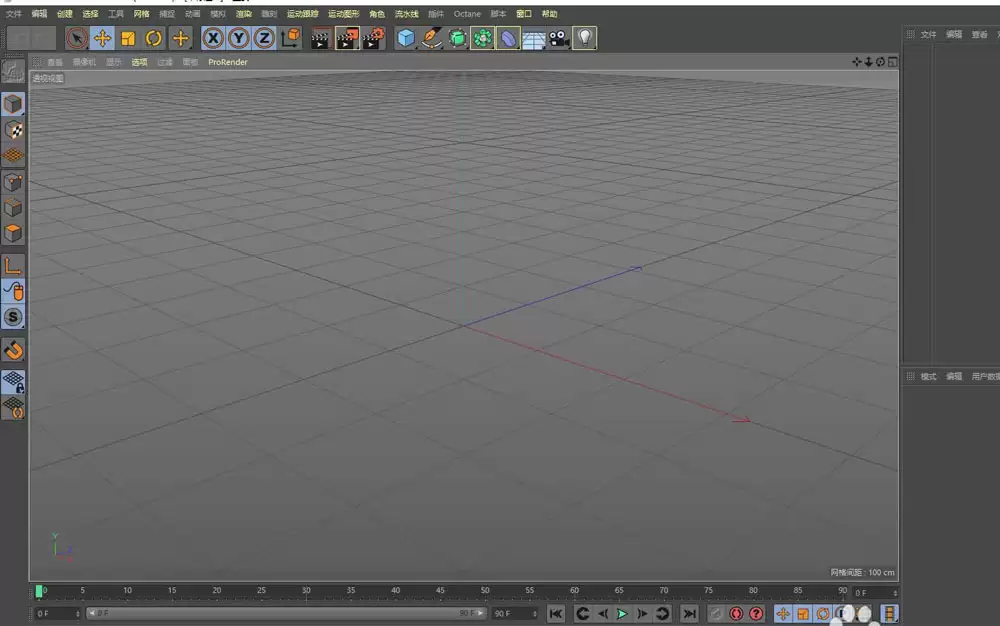Click the Render to Picture Viewer icon
1000x626 pixels.
(x=348, y=38)
